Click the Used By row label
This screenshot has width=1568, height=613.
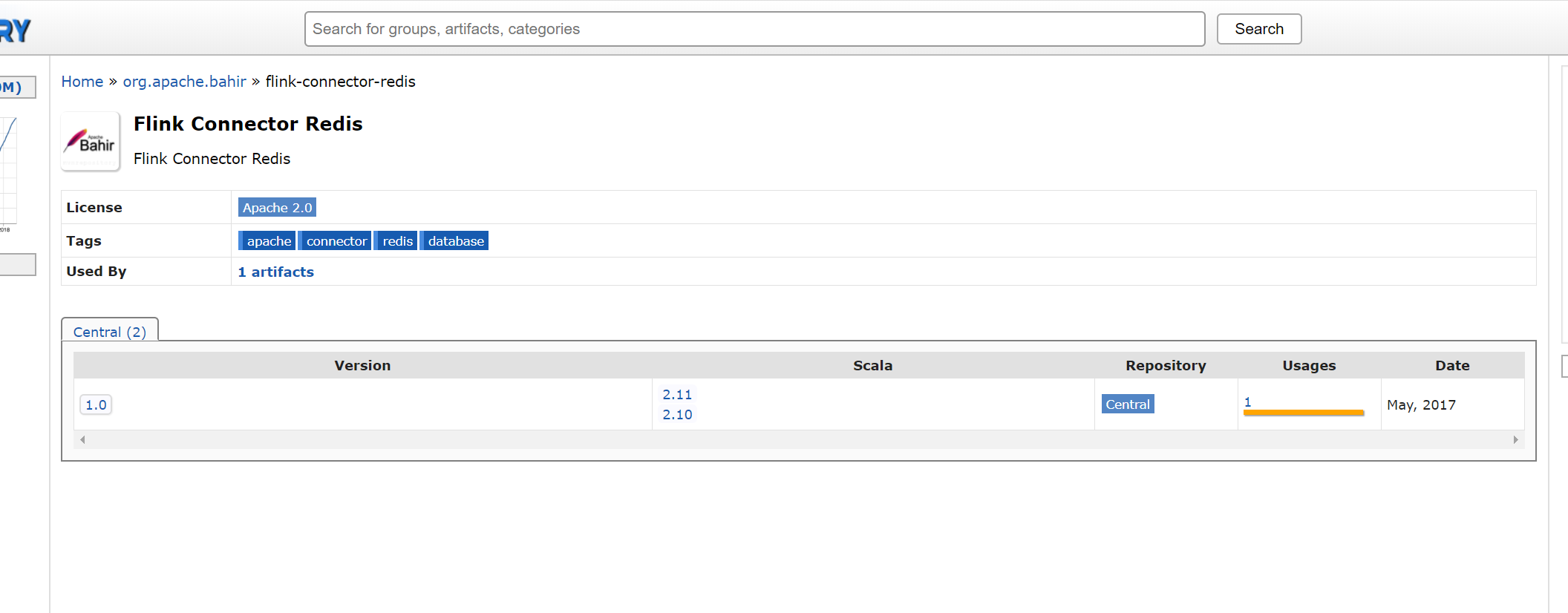click(x=97, y=272)
